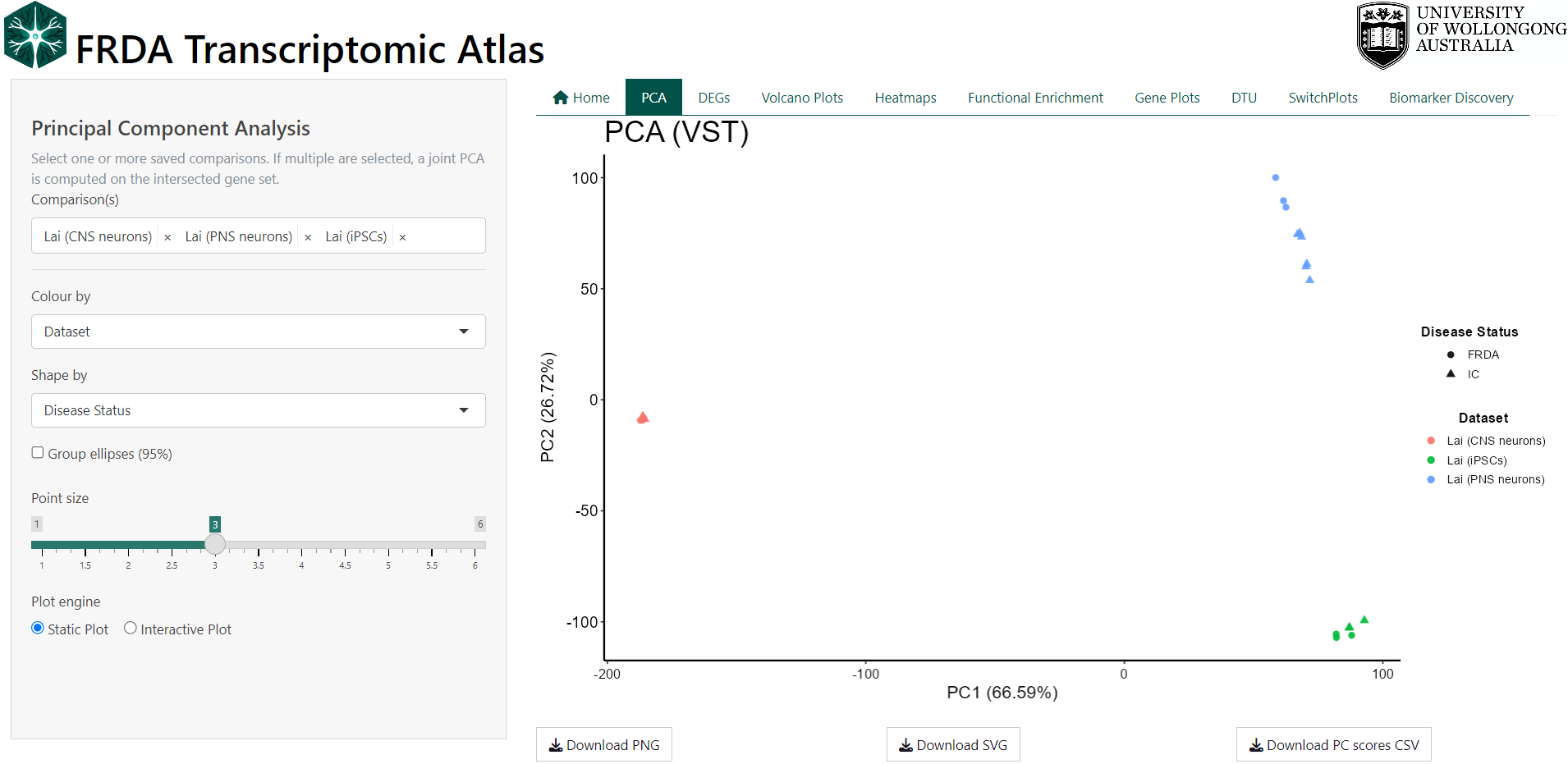Click the download icon on Download SVG

point(905,745)
